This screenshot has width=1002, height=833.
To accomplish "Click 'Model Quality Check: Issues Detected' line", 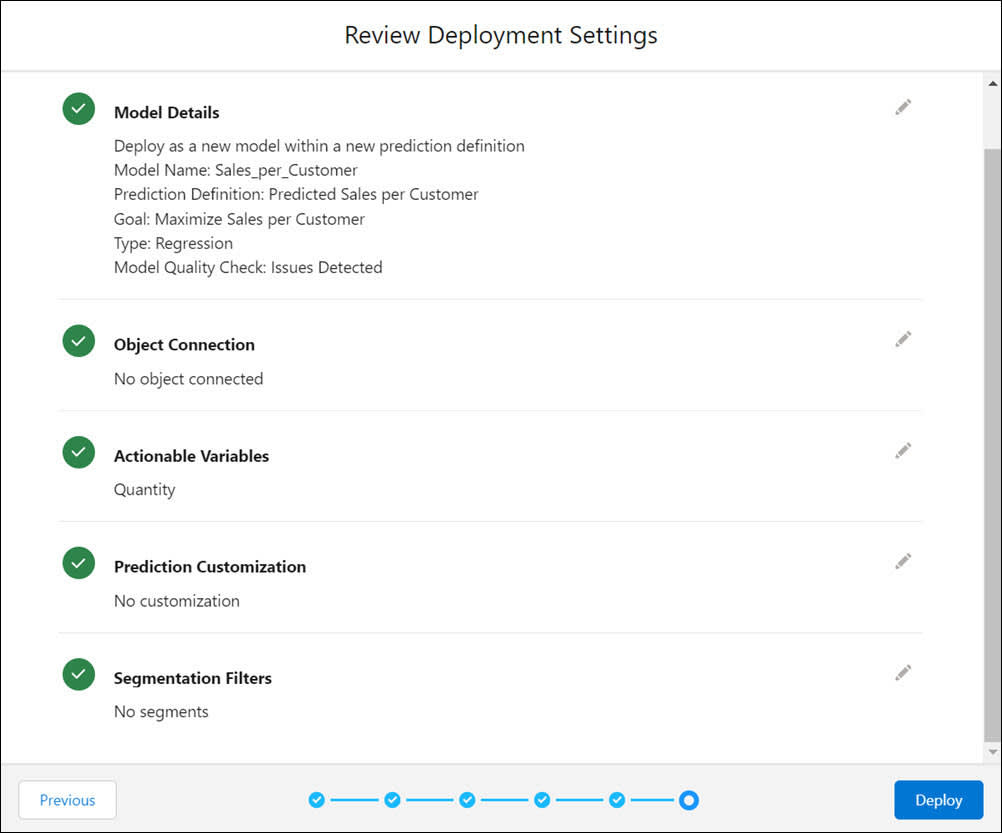I will tap(248, 268).
